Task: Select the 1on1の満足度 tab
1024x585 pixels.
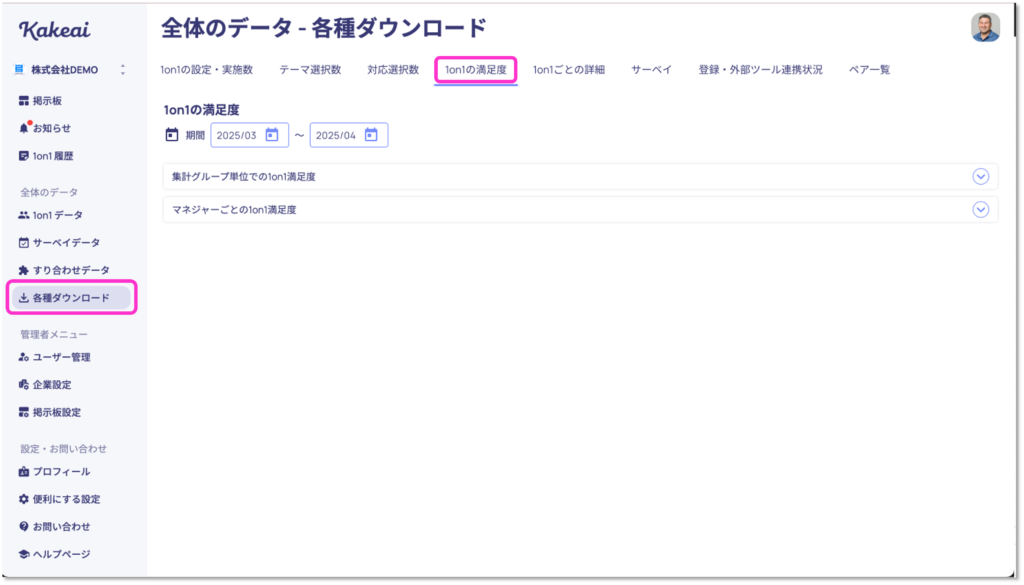Action: coord(475,70)
